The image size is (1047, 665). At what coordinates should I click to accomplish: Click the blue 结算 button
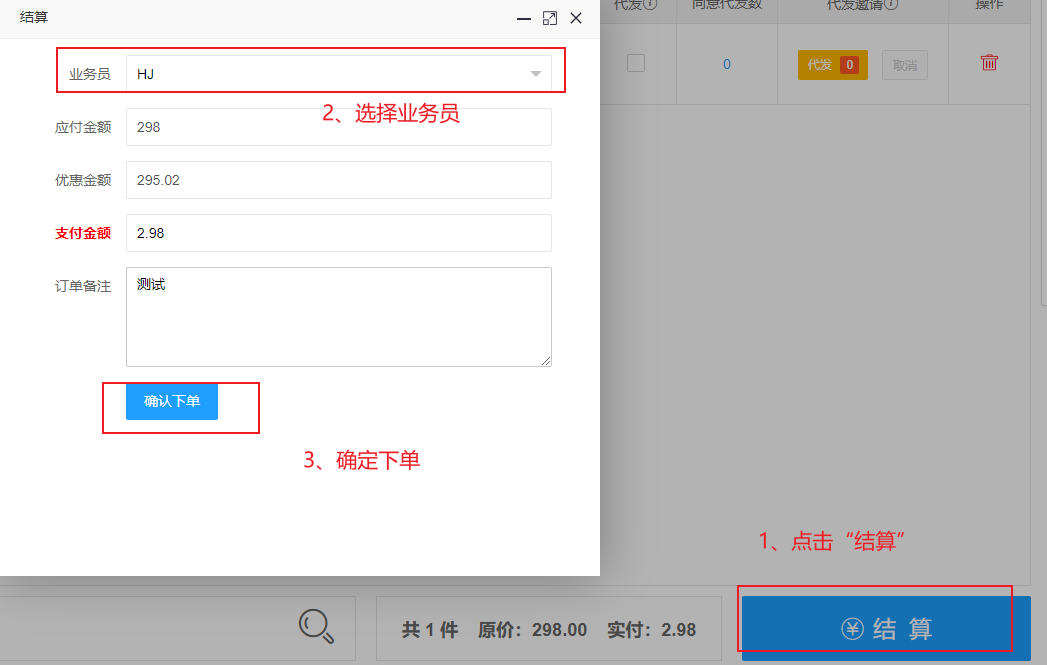[x=886, y=628]
